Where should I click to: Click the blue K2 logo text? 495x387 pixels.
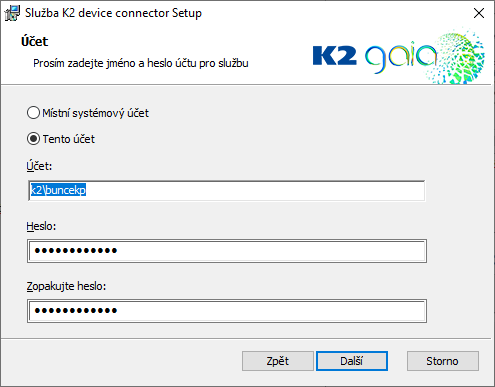[335, 55]
